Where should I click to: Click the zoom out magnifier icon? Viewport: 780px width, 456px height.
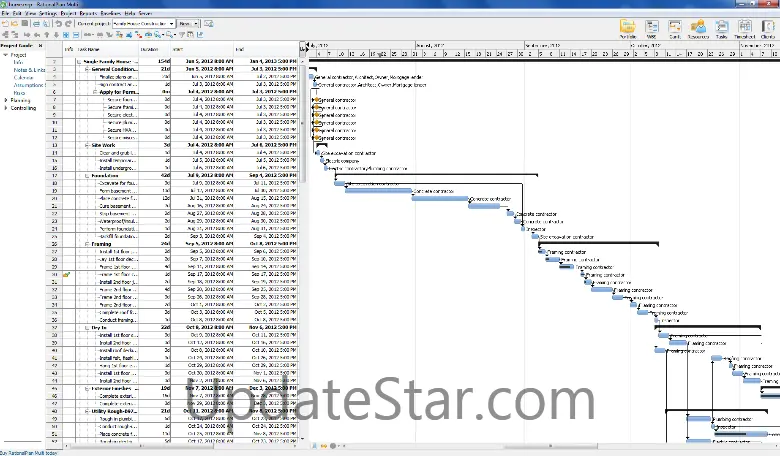pos(169,35)
